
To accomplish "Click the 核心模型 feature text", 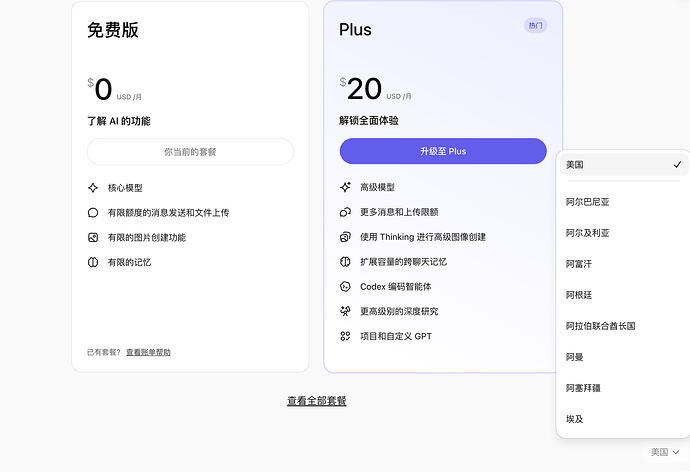I will 125,188.
